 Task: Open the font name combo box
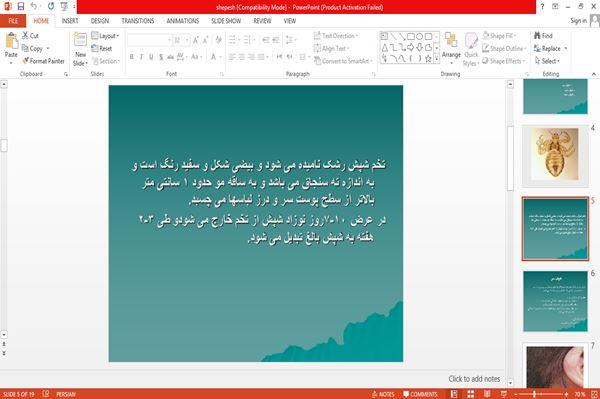(x=149, y=40)
